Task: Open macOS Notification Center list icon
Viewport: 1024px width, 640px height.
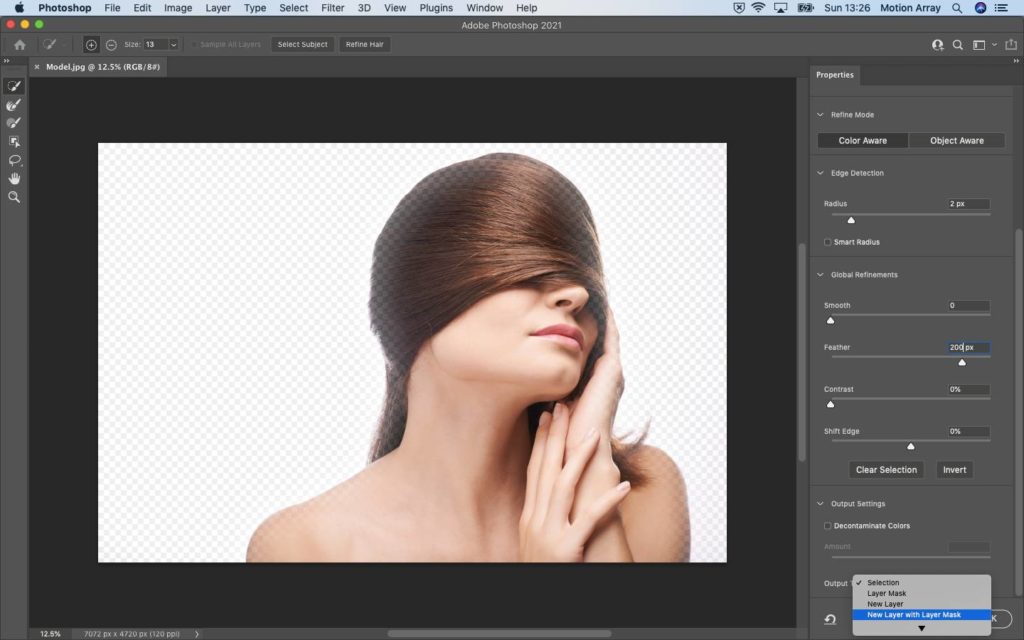Action: pyautogui.click(x=1001, y=8)
